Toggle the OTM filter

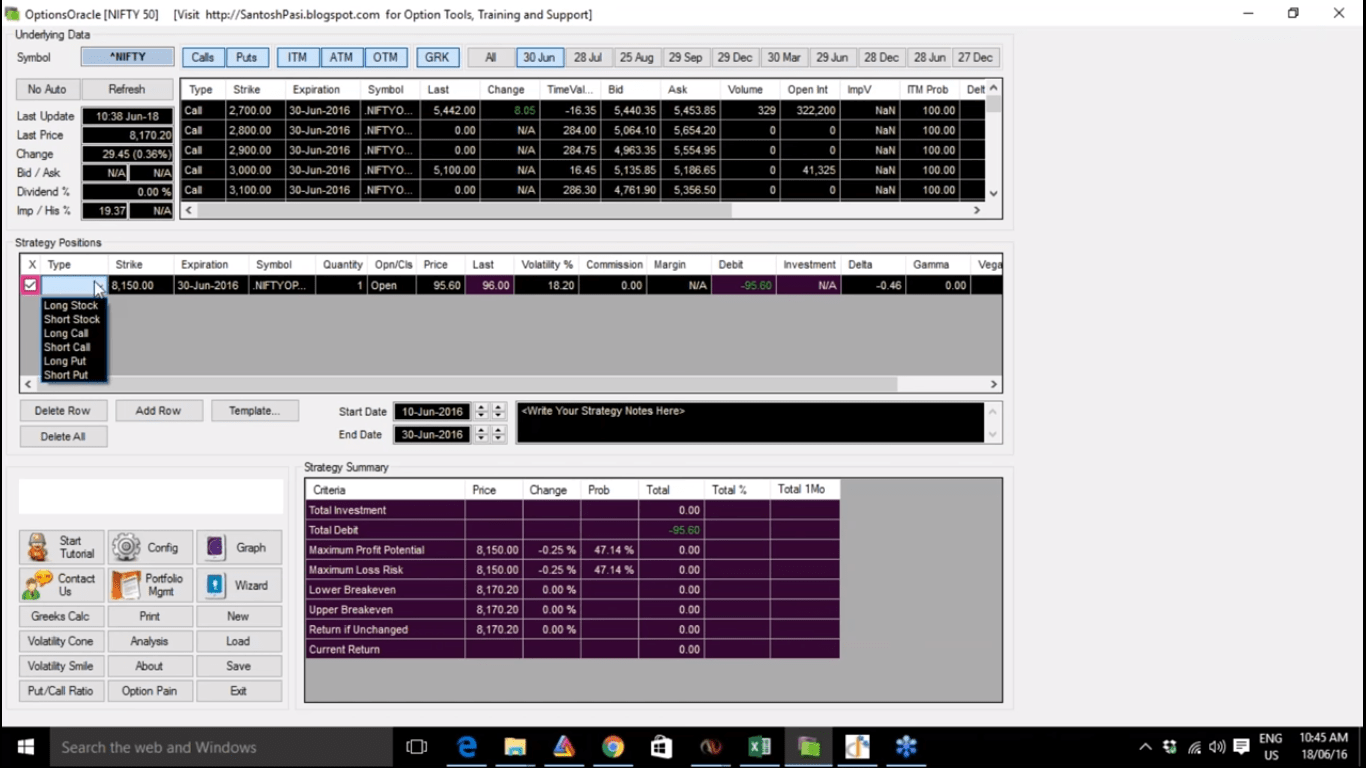tap(385, 57)
